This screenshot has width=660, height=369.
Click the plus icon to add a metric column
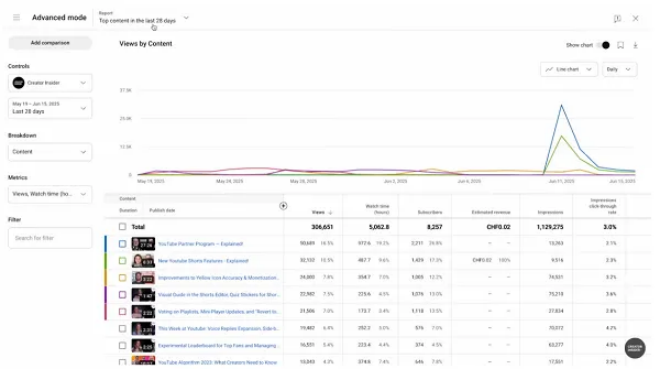[283, 206]
